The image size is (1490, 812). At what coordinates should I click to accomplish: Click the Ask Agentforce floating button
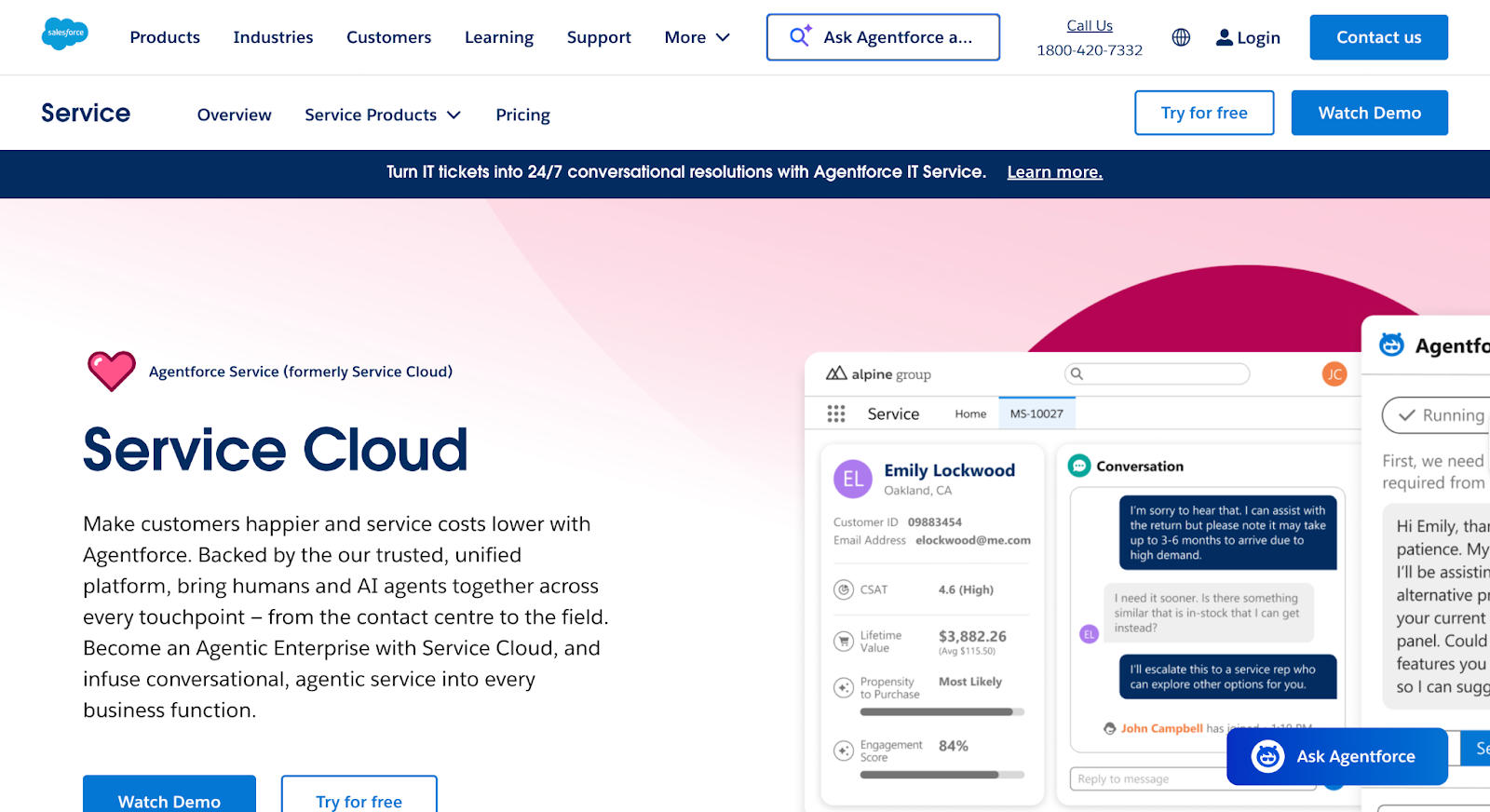[1337, 756]
